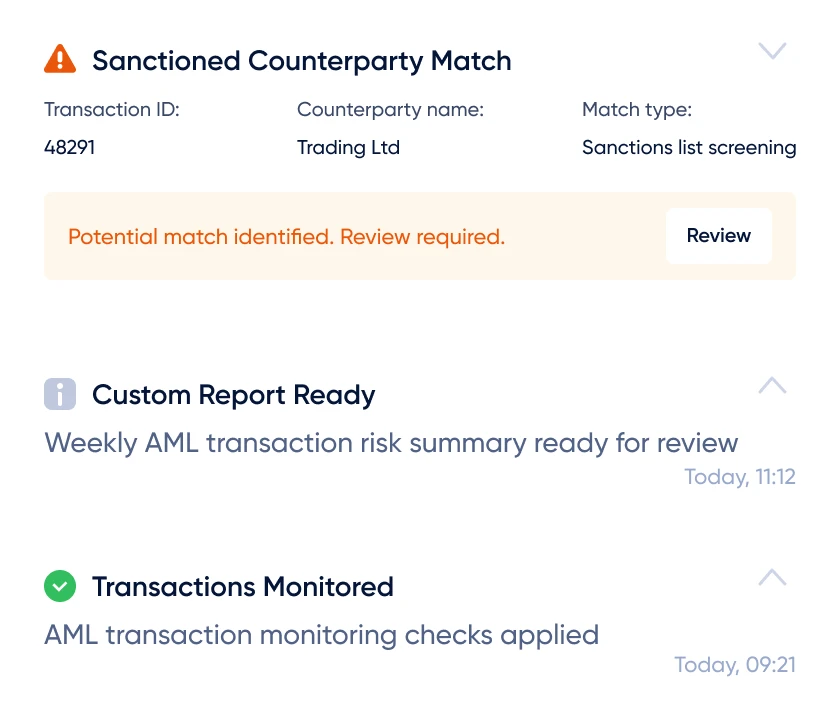The width and height of the screenshot is (840, 708).
Task: Click the Today, 09:21 timestamp
Action: (735, 664)
